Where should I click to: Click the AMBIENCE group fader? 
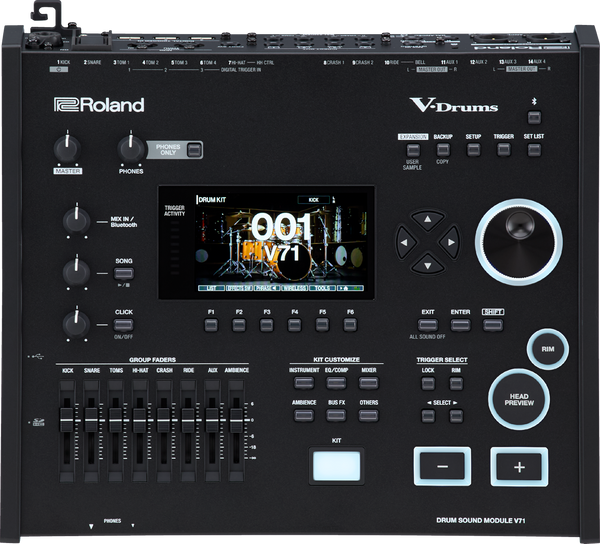pos(236,420)
